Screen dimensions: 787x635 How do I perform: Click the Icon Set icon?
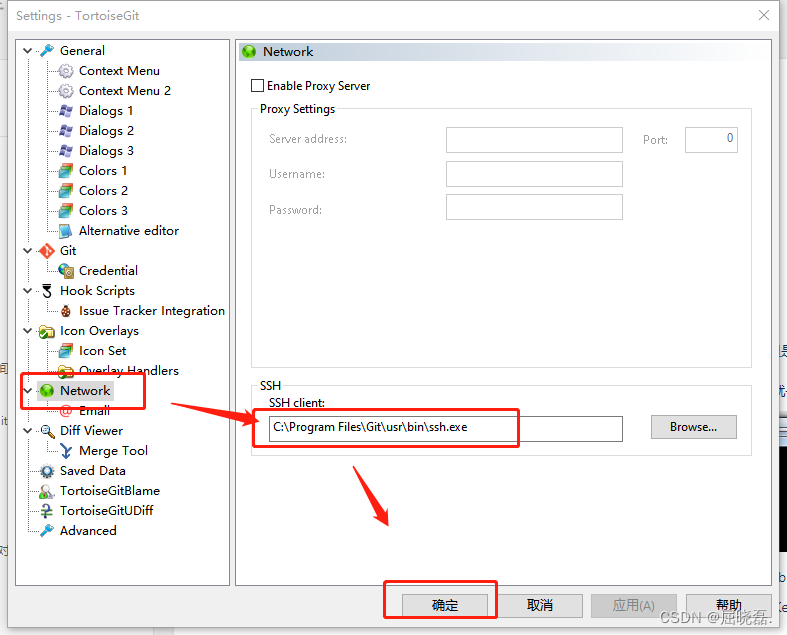click(x=66, y=351)
